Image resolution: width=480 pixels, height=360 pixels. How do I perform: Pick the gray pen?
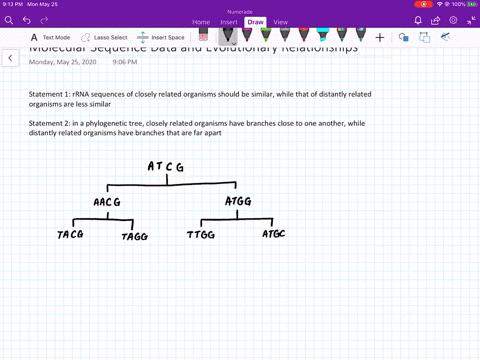click(285, 35)
